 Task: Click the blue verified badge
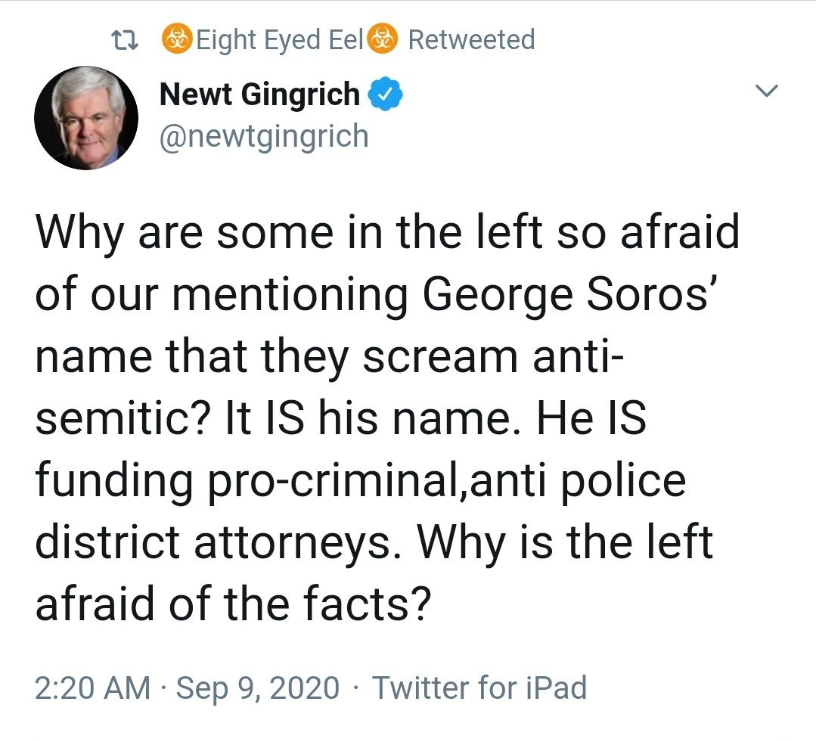tap(386, 95)
